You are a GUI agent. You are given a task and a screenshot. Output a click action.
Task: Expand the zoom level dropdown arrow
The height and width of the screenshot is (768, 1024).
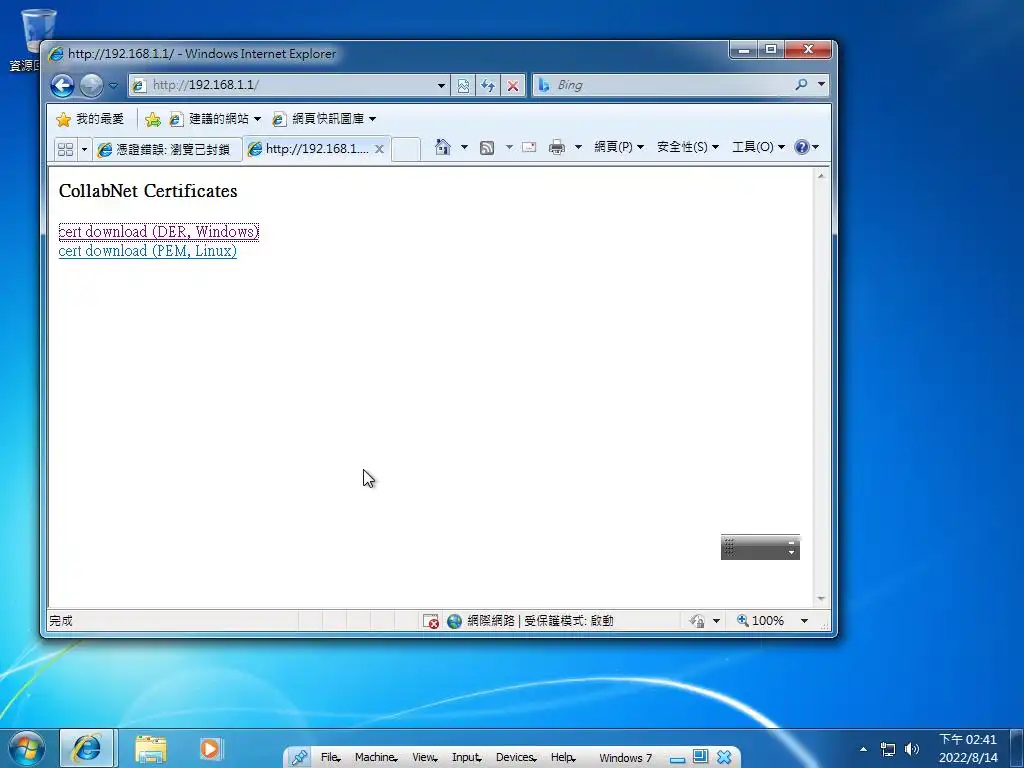point(805,621)
